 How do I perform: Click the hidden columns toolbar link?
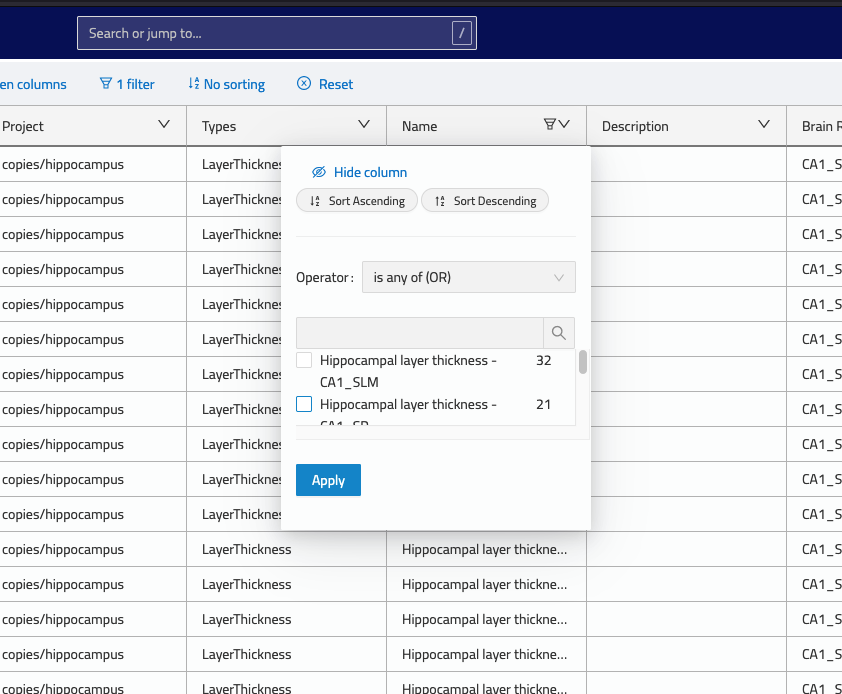(x=33, y=84)
